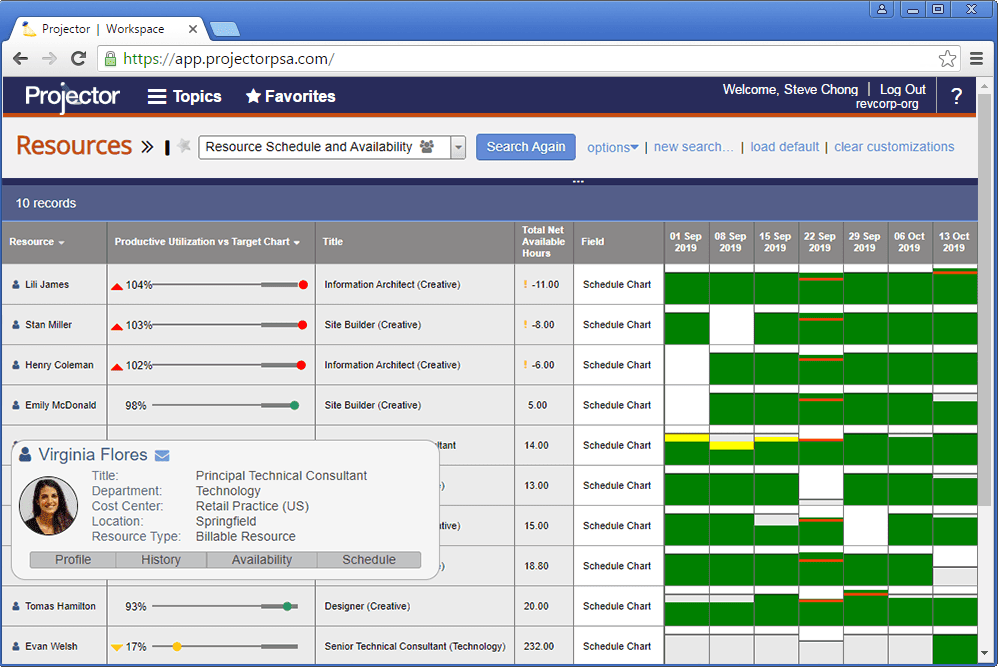Sort using the Resource column header arrow
Viewport: 1000px width, 667px height.
click(62, 243)
